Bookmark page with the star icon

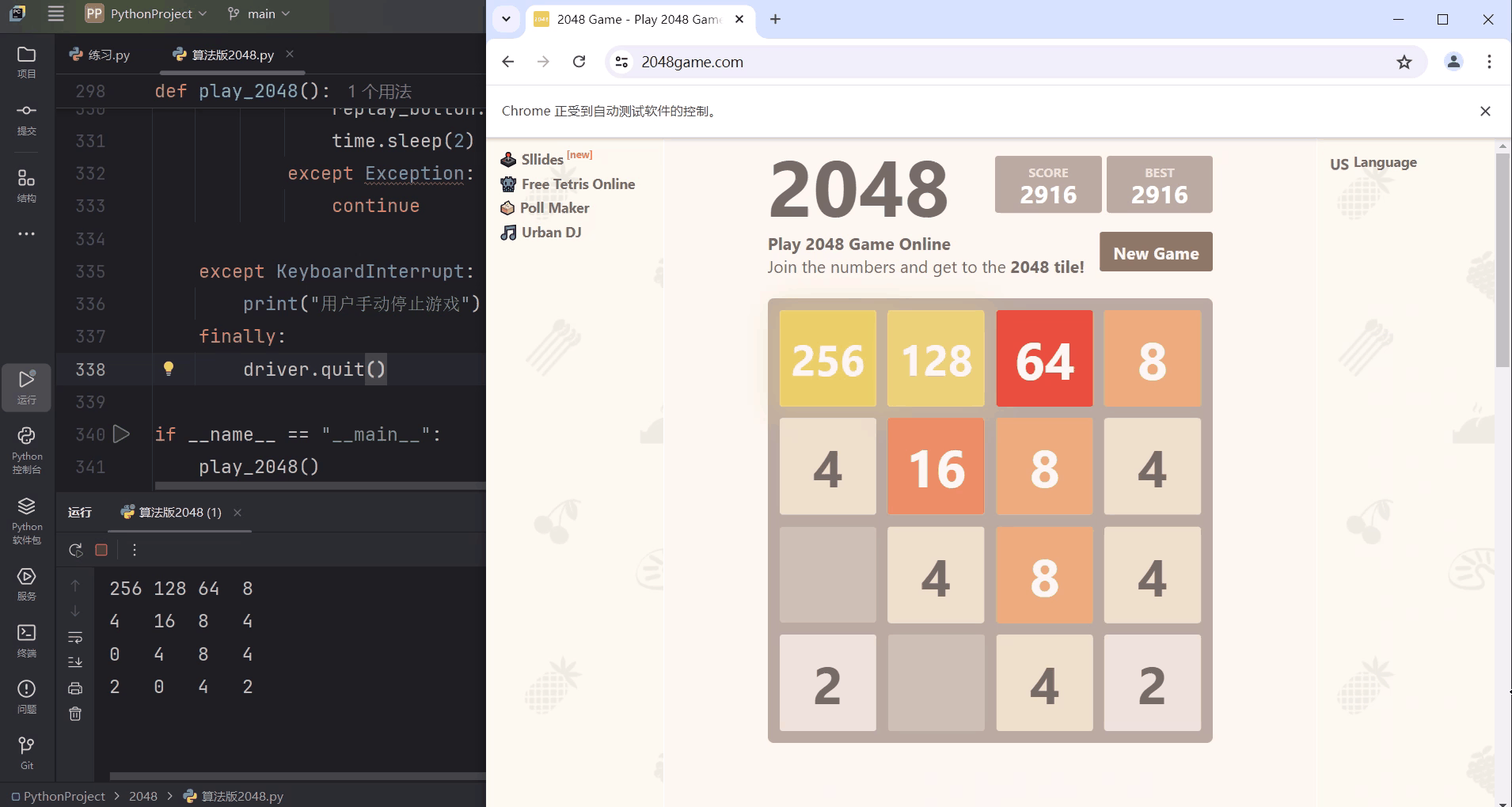click(1404, 62)
